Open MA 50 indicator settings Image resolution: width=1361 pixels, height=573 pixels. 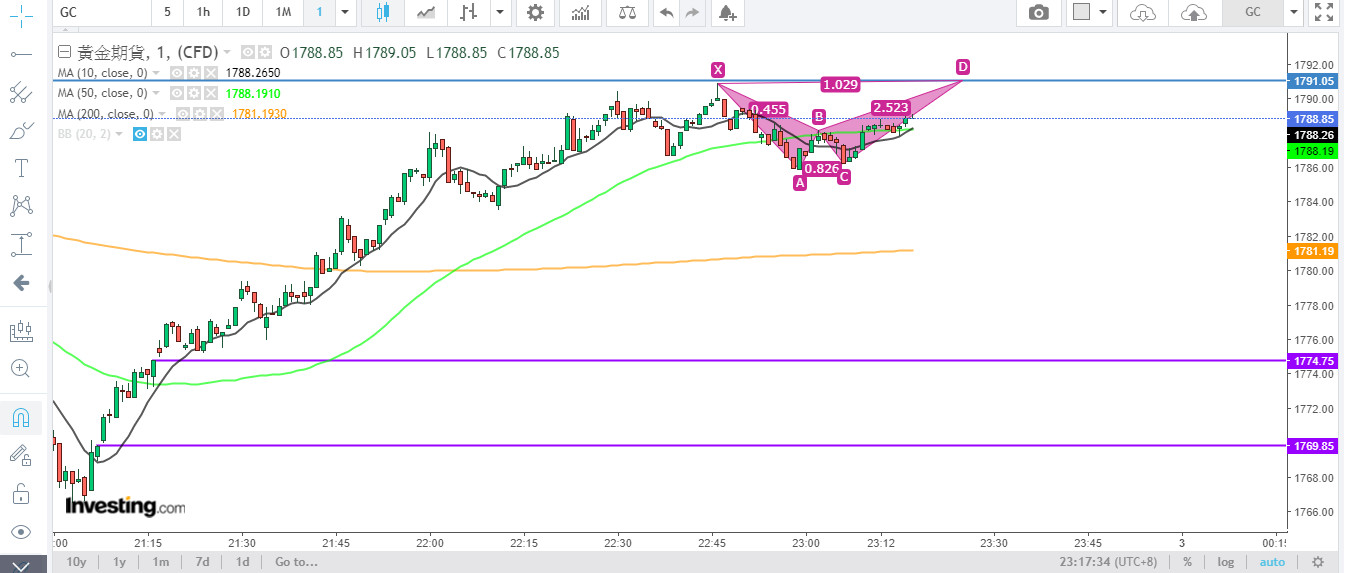[193, 93]
